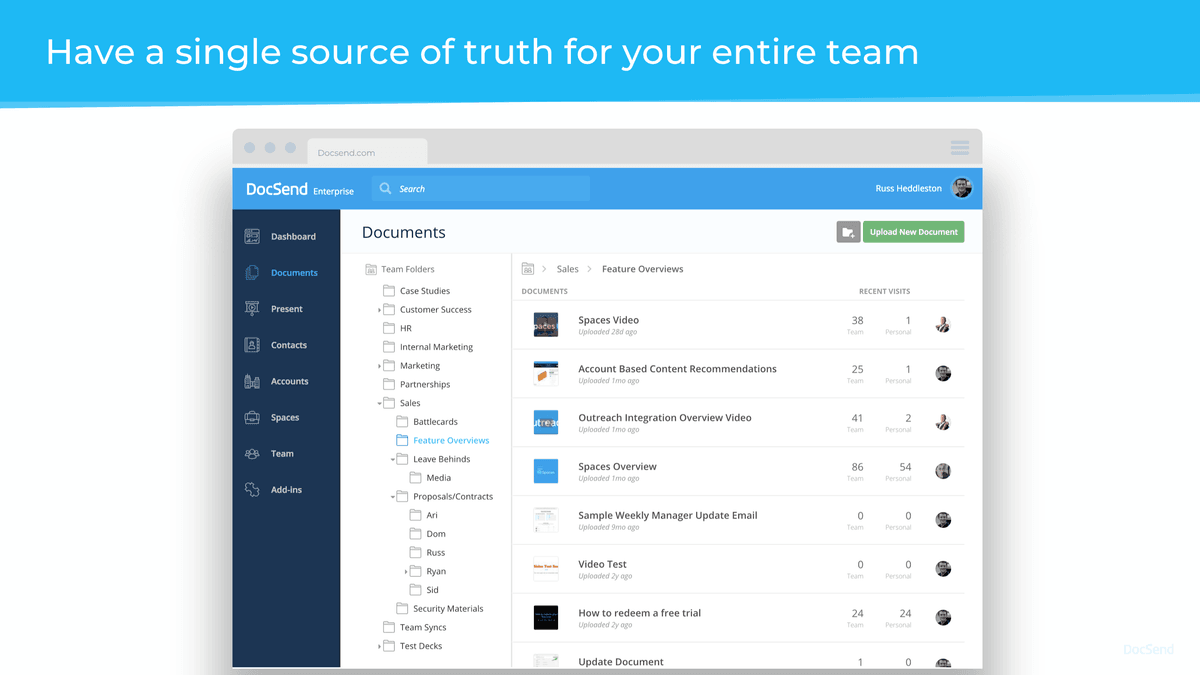Go to the Contacts sidebar icon
This screenshot has width=1200, height=675.
tap(252, 345)
